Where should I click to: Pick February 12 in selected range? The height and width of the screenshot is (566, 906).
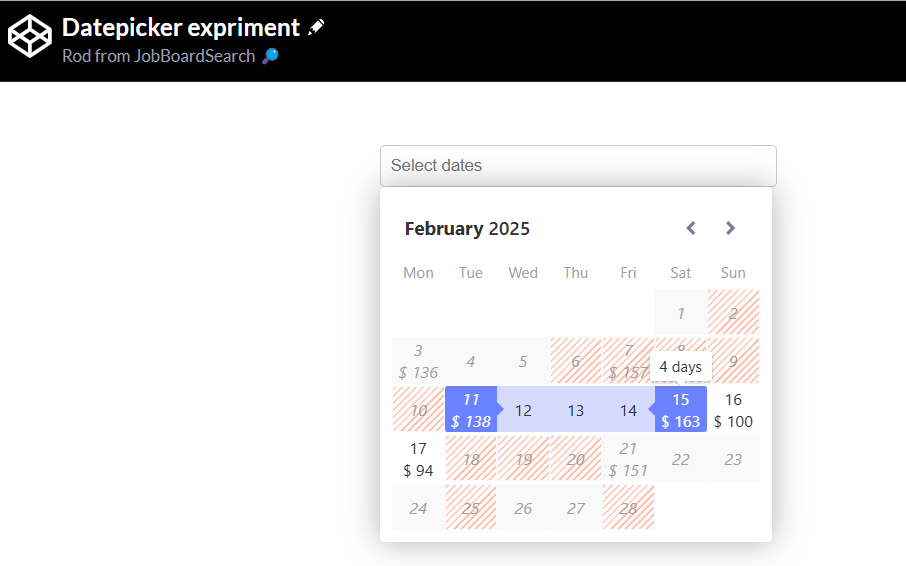pyautogui.click(x=523, y=410)
